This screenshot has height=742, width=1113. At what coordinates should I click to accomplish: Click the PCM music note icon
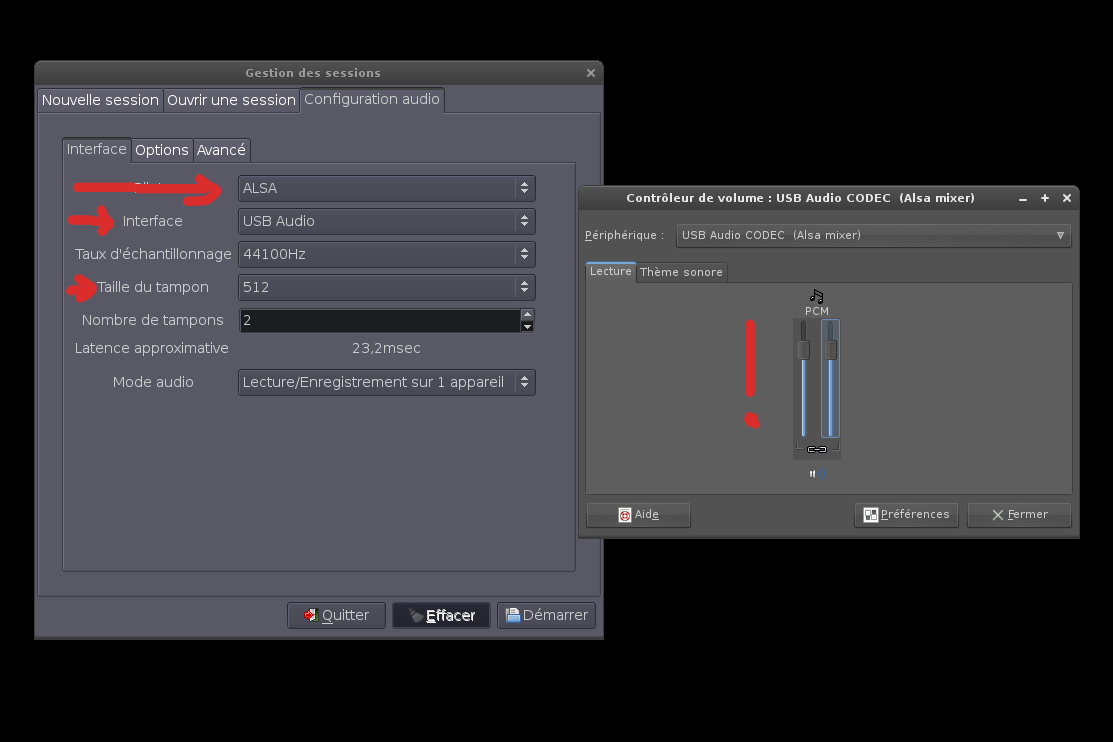coord(816,296)
